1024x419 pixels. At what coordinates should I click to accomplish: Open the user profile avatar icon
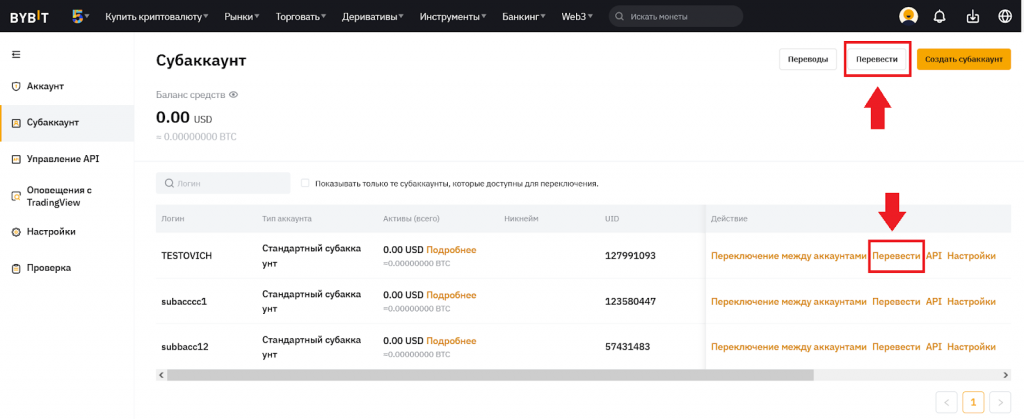coord(908,17)
